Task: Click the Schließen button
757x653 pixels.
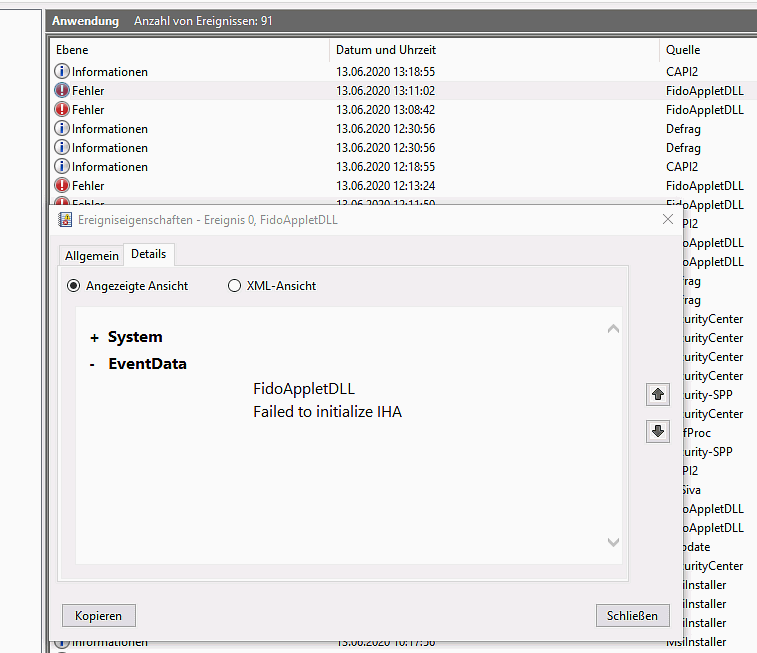Action: 632,616
